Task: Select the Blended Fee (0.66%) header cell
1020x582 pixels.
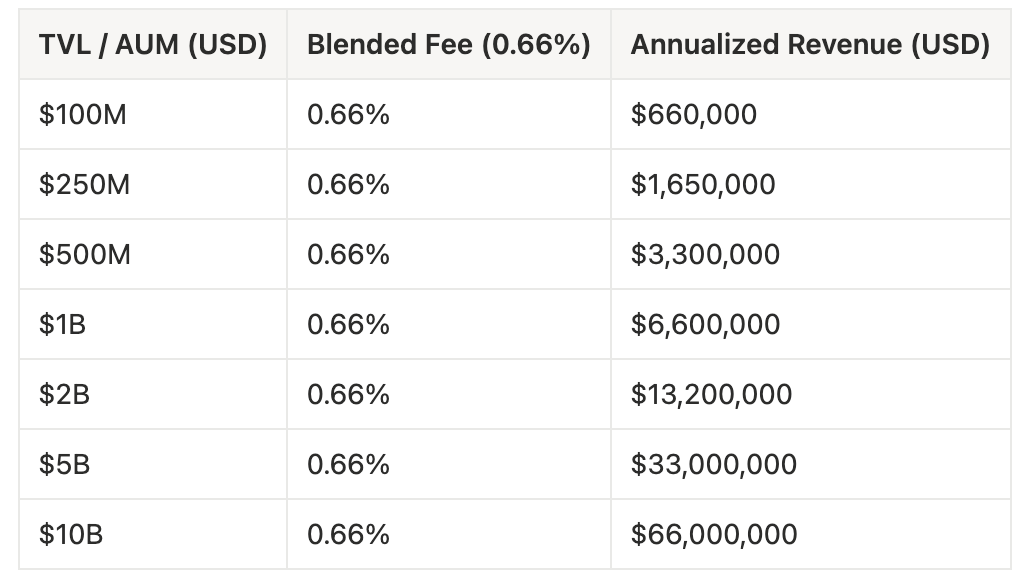Action: click(449, 45)
